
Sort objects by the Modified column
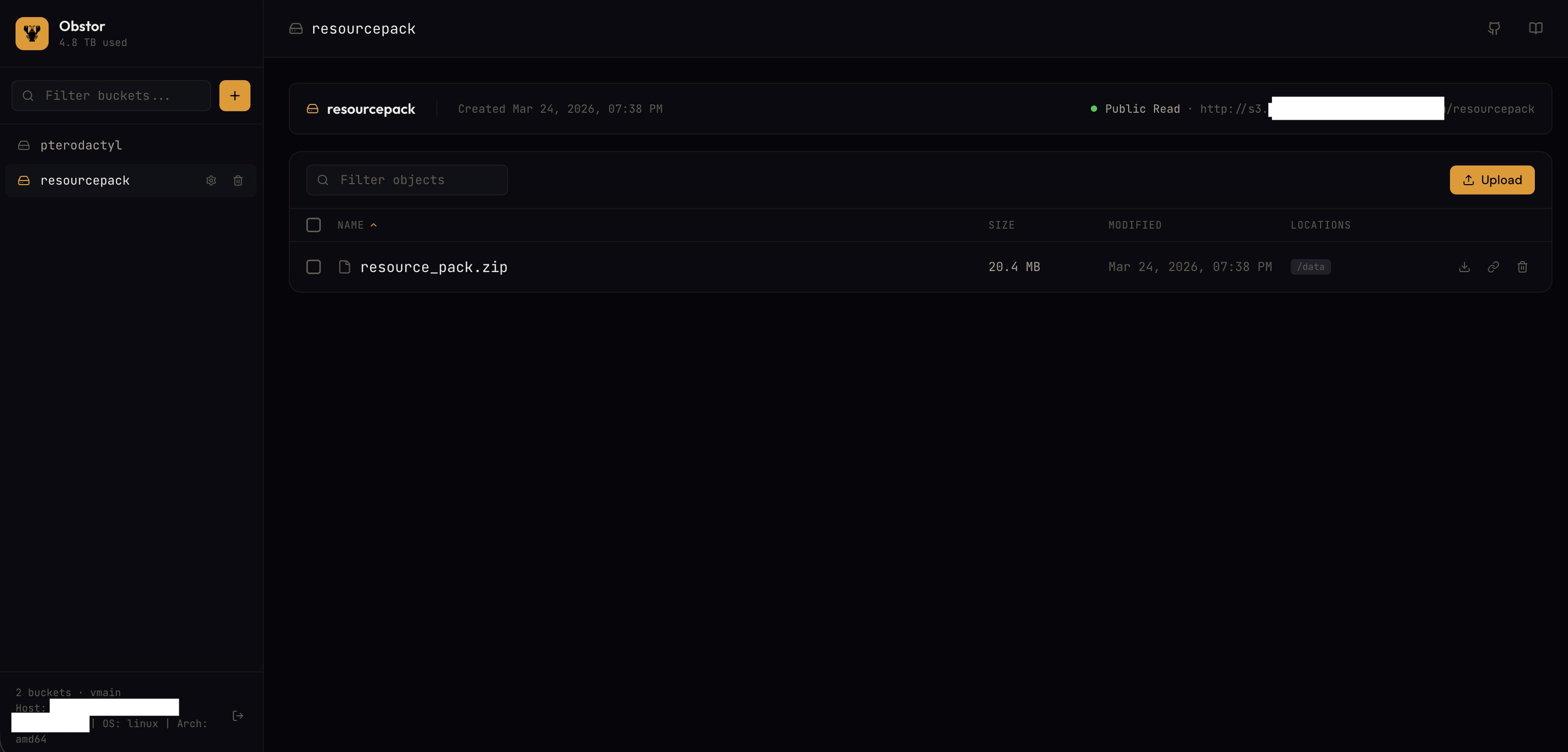click(x=1135, y=225)
